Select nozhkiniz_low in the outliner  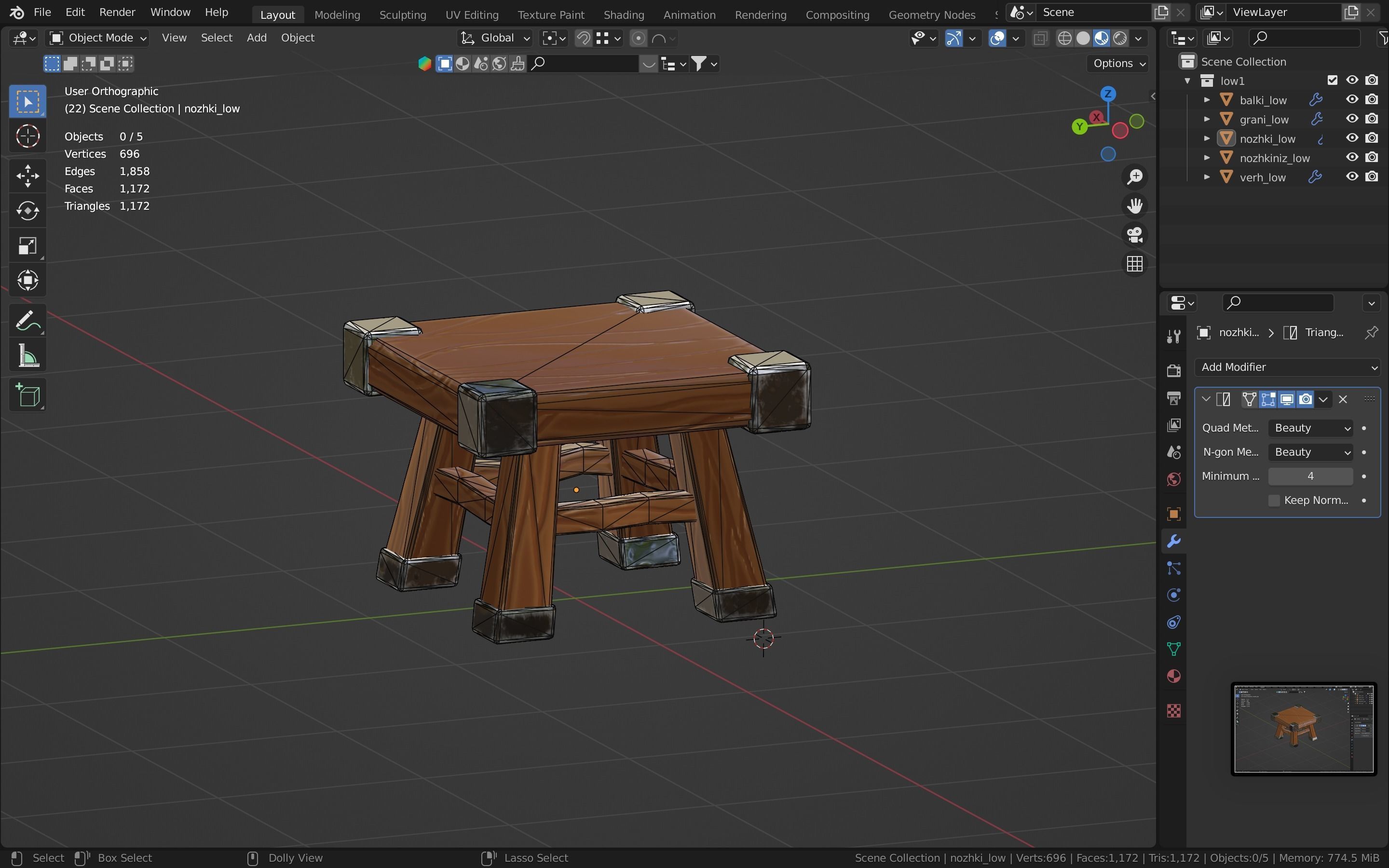click(1275, 158)
